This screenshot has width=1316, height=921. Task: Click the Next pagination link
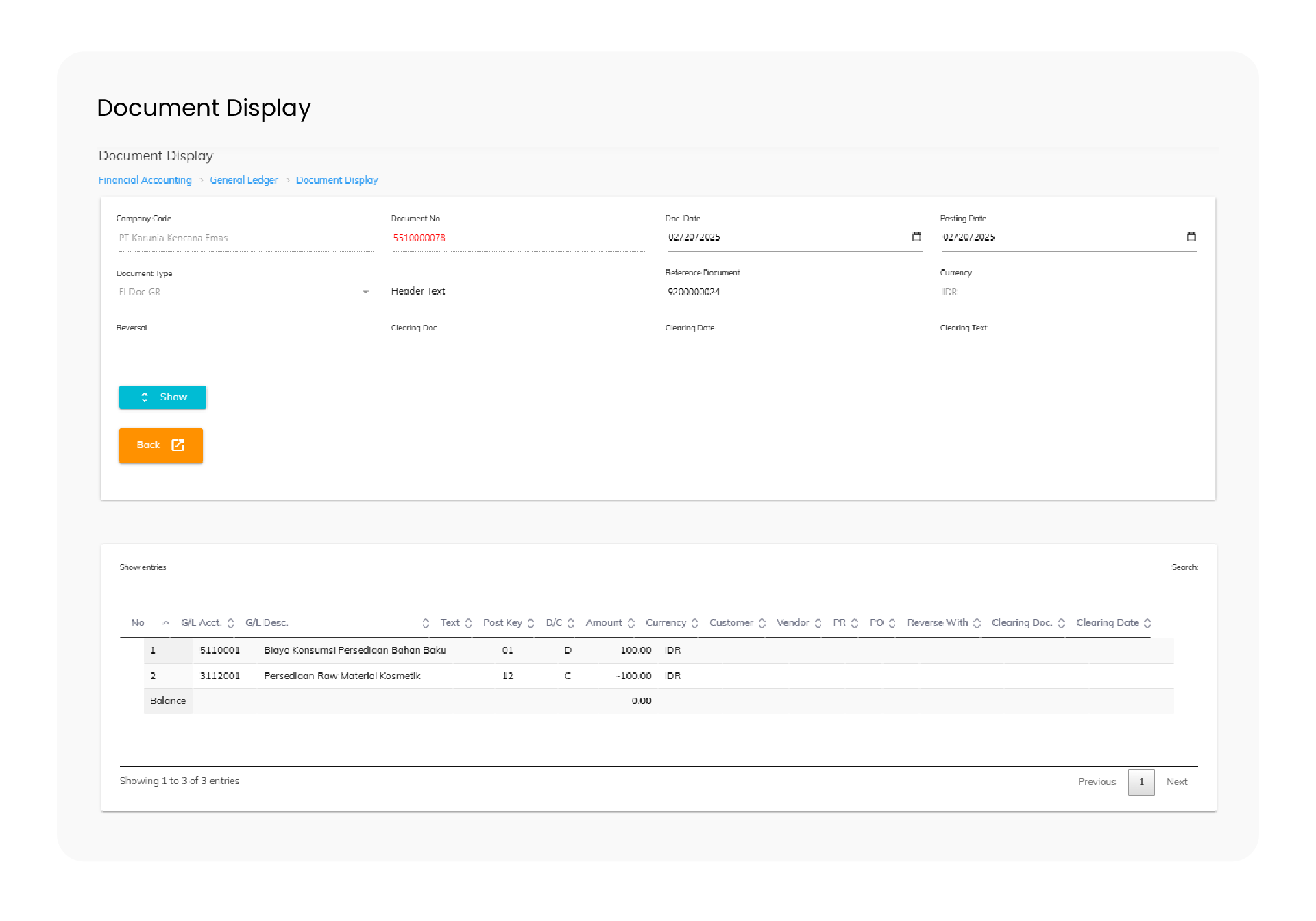1177,782
